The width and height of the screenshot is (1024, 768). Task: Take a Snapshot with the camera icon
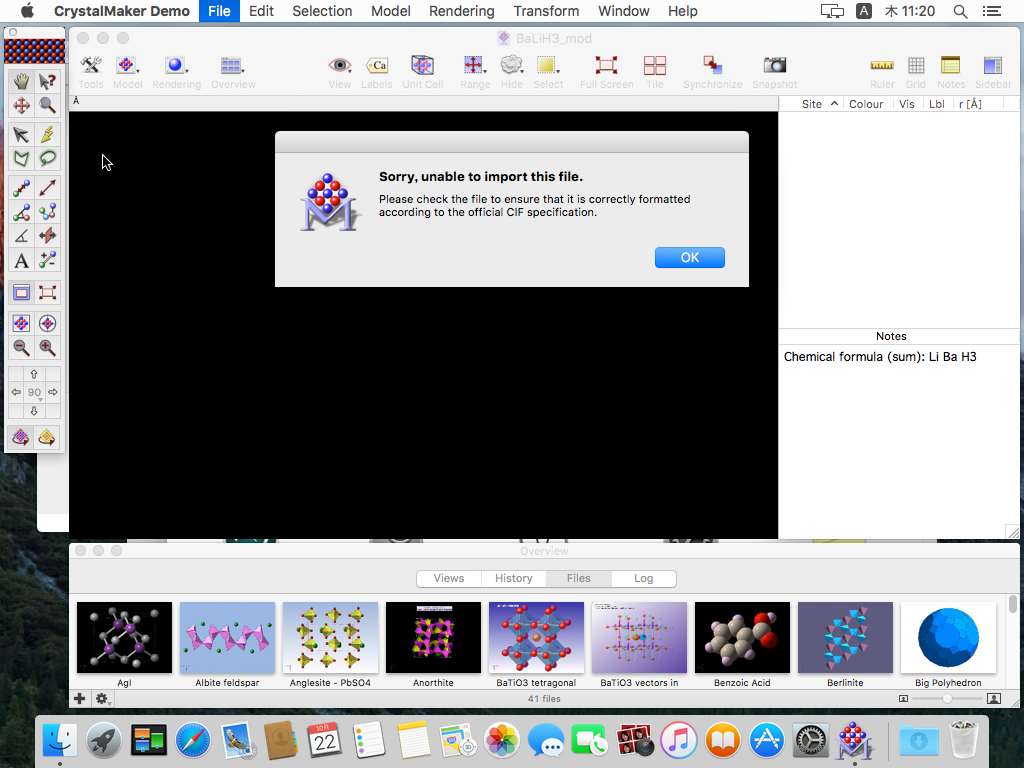coord(775,72)
